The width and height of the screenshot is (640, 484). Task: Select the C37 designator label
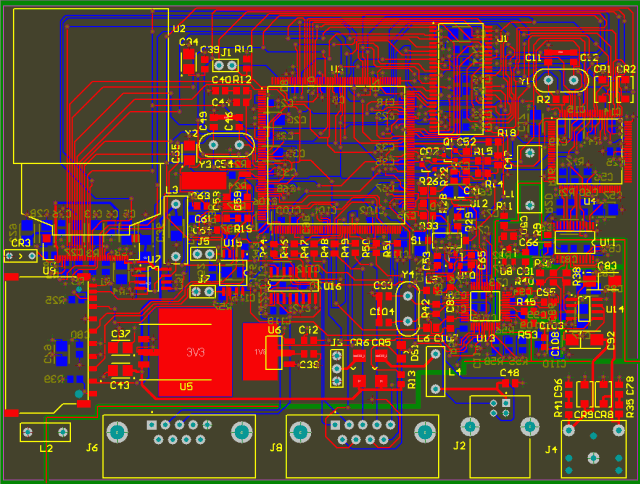tap(121, 334)
